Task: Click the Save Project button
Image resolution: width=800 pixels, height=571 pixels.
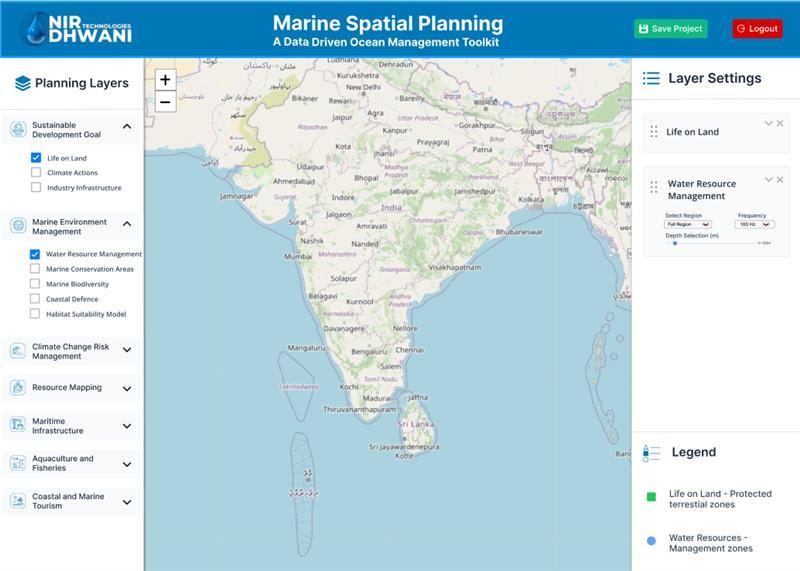Action: [x=670, y=29]
